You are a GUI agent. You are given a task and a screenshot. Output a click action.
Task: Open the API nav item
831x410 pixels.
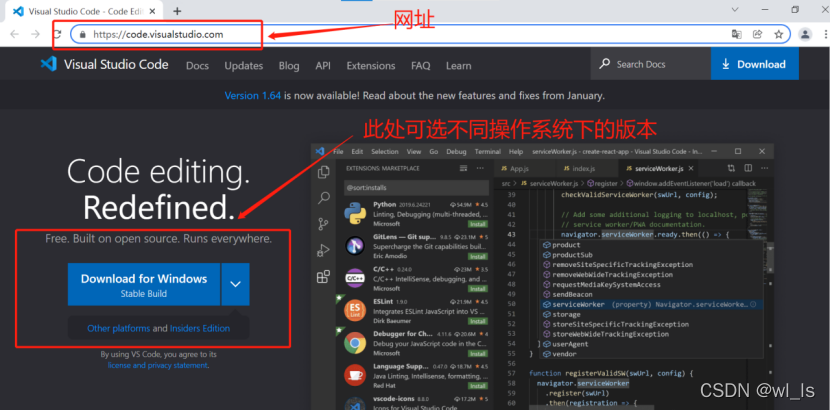click(323, 66)
